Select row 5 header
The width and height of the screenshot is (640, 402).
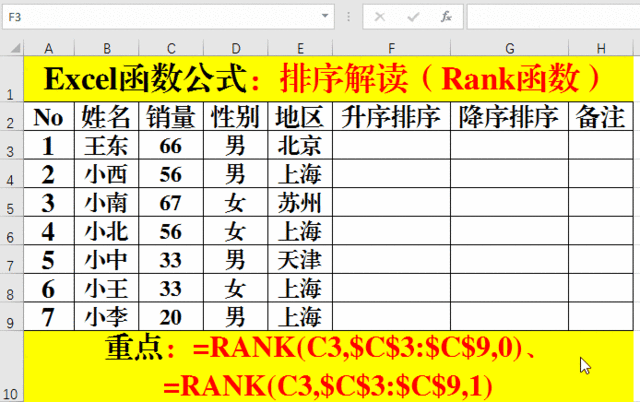11,202
